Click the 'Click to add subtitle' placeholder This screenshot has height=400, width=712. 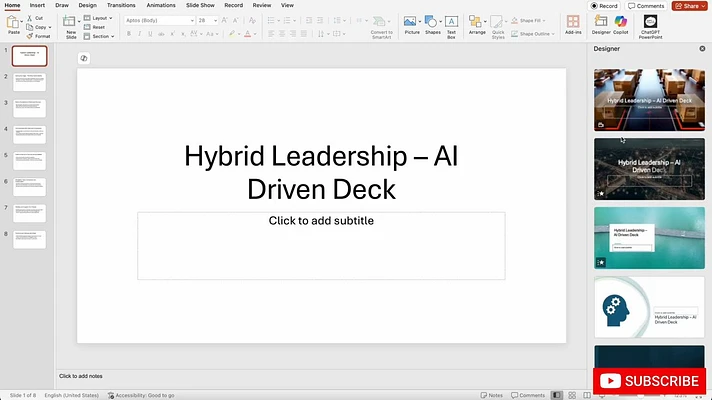pyautogui.click(x=321, y=246)
